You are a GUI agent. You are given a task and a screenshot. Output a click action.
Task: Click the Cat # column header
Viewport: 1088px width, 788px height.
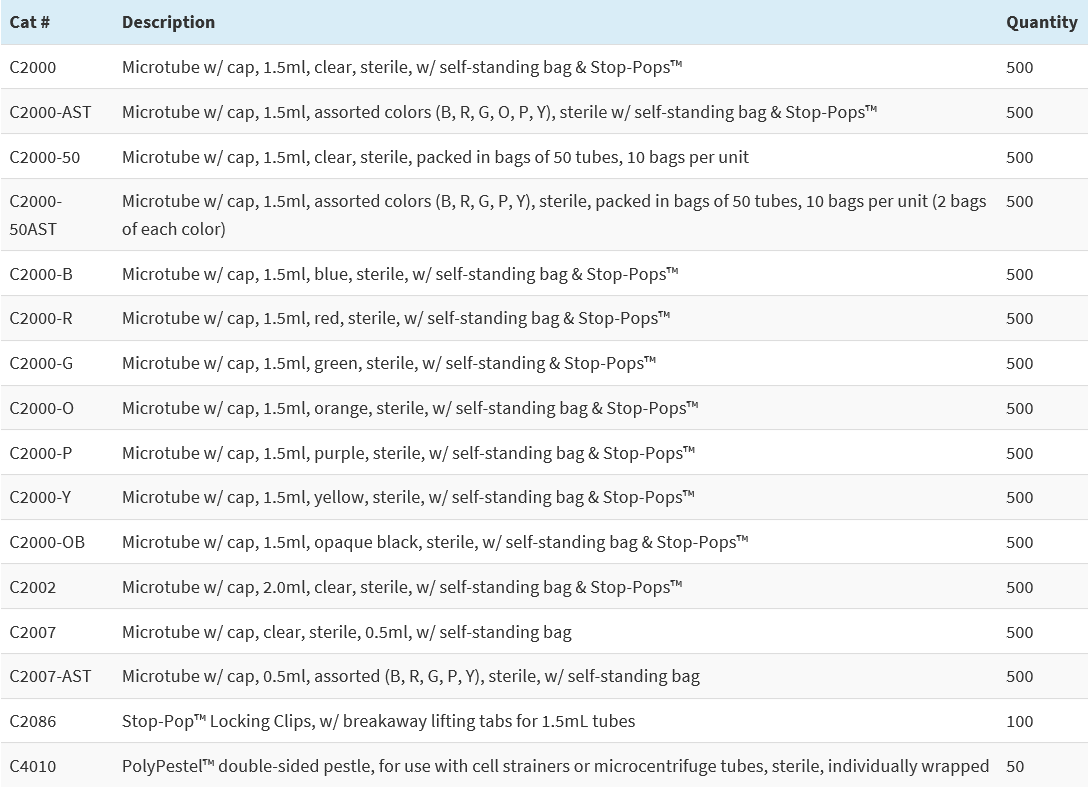(30, 22)
